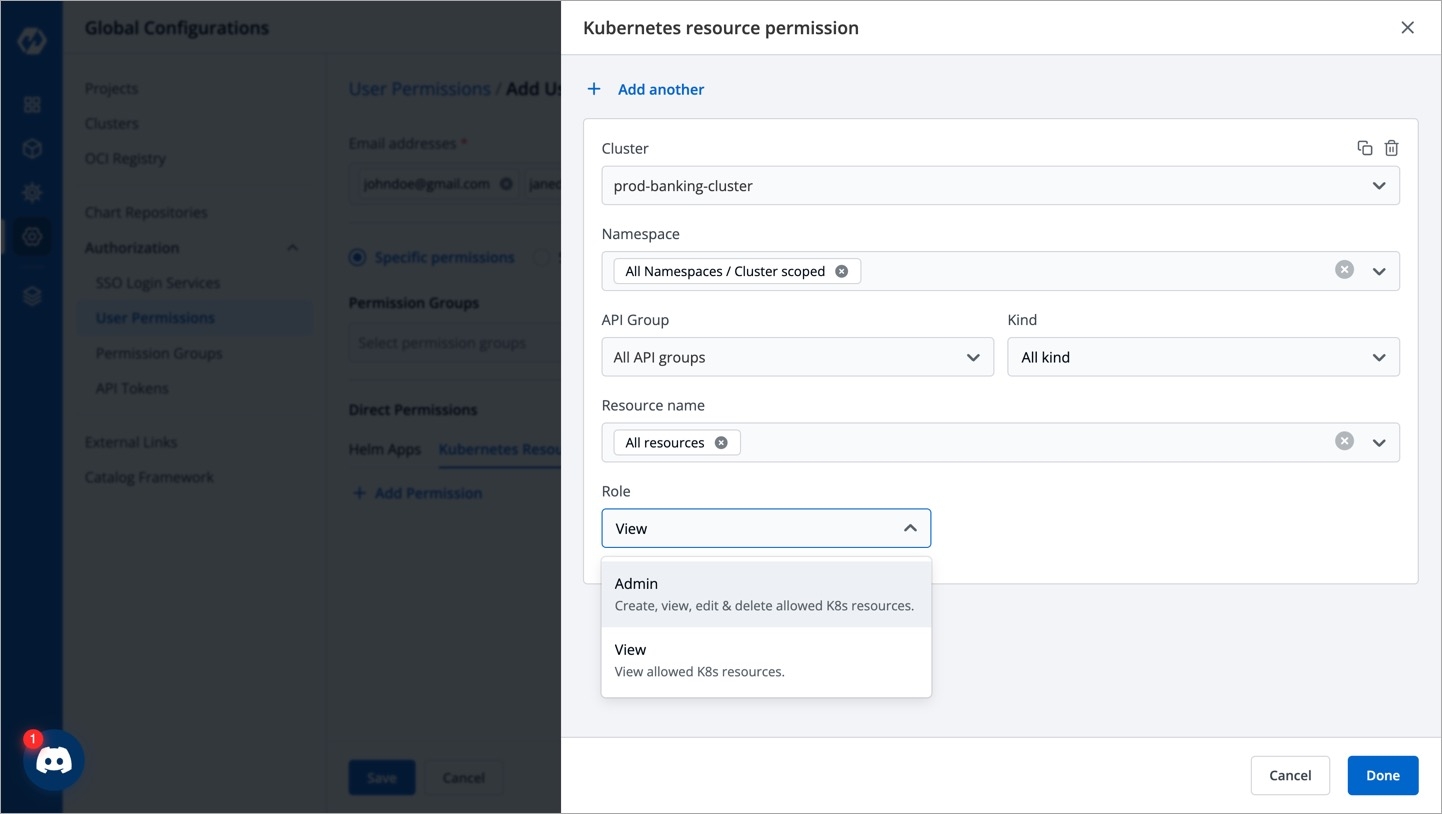Expand the API Group dropdown
Screen dimensions: 1442x814
coord(797,357)
